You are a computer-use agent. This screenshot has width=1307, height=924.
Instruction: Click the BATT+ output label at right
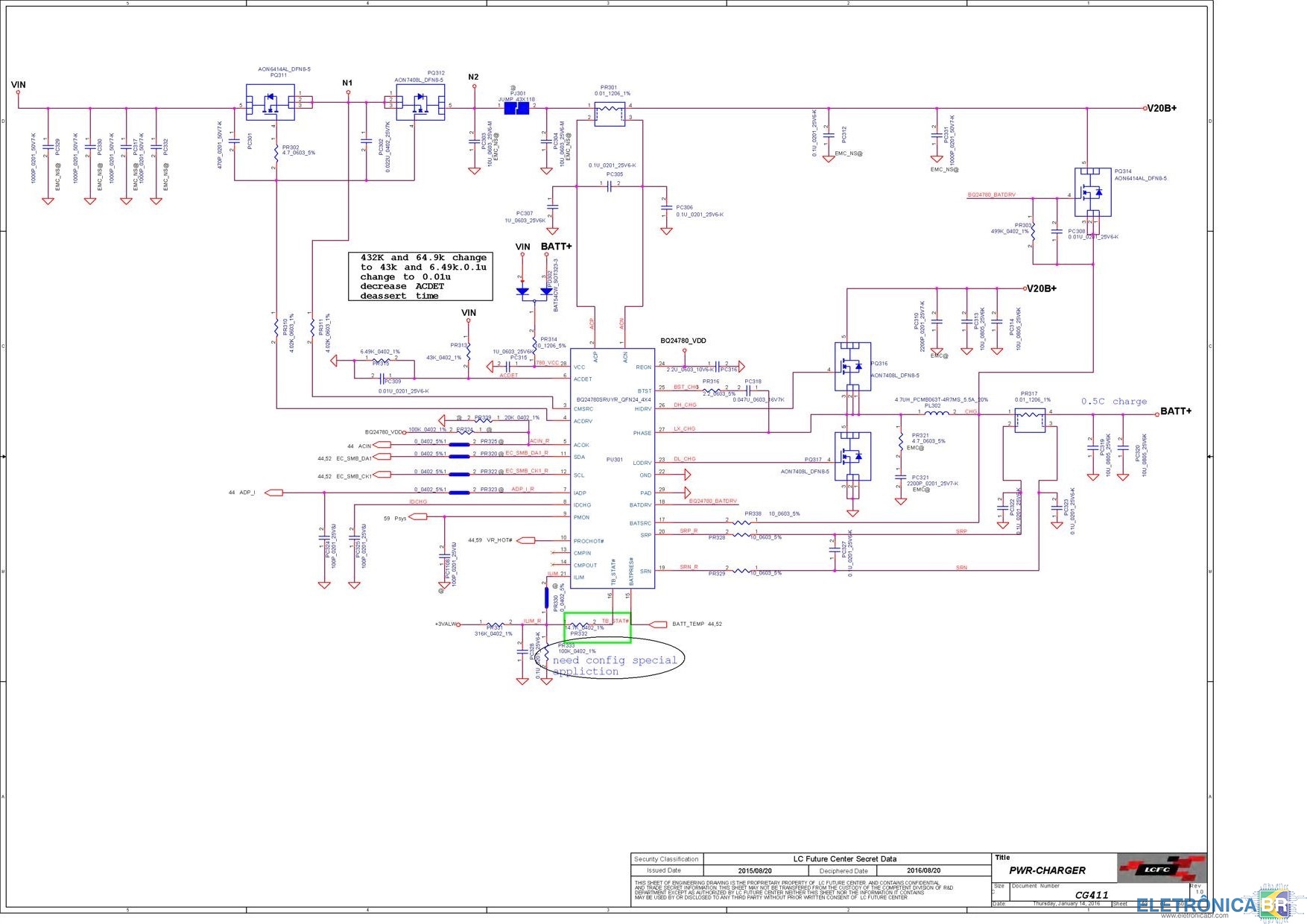(x=1176, y=411)
